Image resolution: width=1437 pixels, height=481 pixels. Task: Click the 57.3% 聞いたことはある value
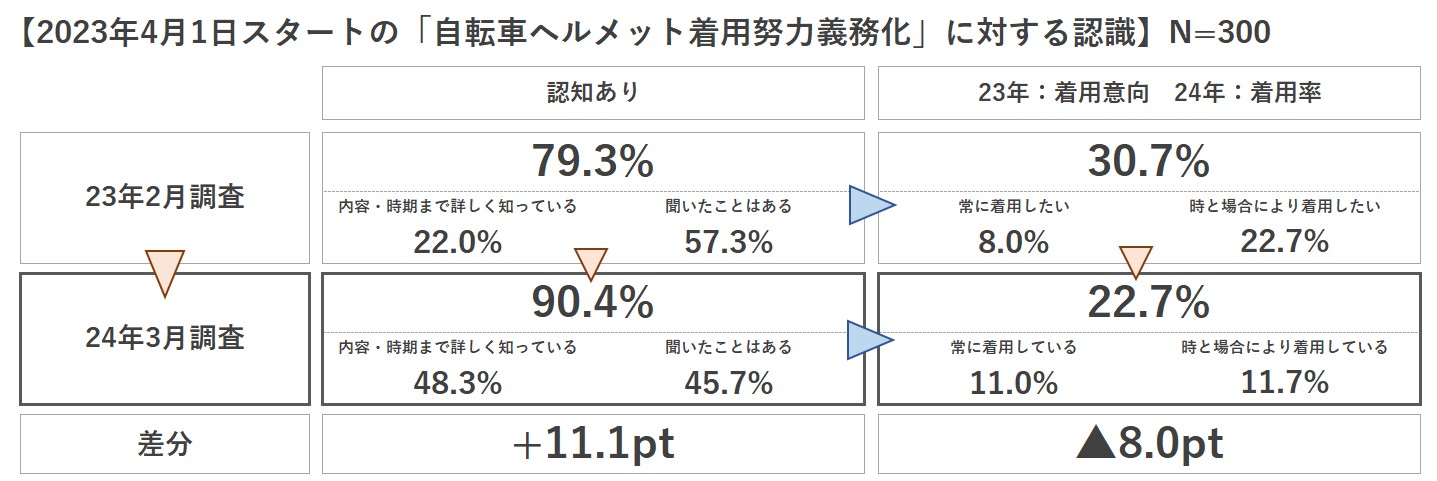click(728, 241)
